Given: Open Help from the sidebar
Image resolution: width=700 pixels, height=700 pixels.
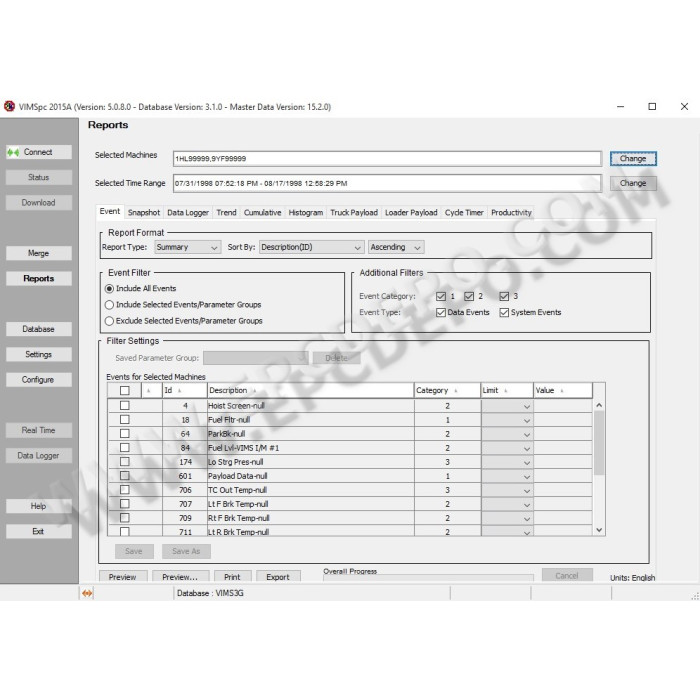Looking at the screenshot, I should (38, 506).
